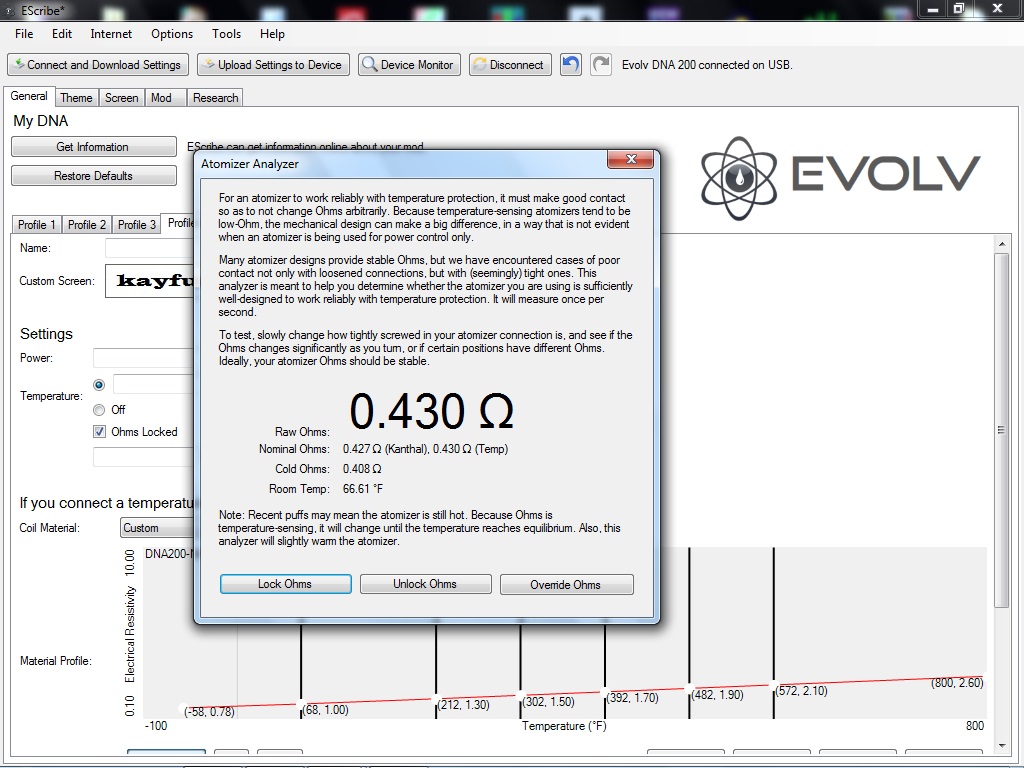Select the Profile 3 tab
The image size is (1024, 768).
pos(136,225)
